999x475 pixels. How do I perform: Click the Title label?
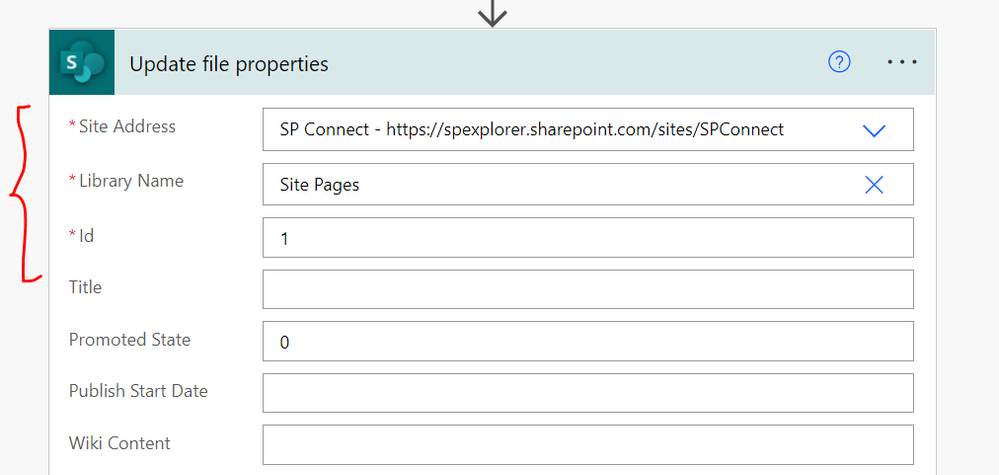85,287
